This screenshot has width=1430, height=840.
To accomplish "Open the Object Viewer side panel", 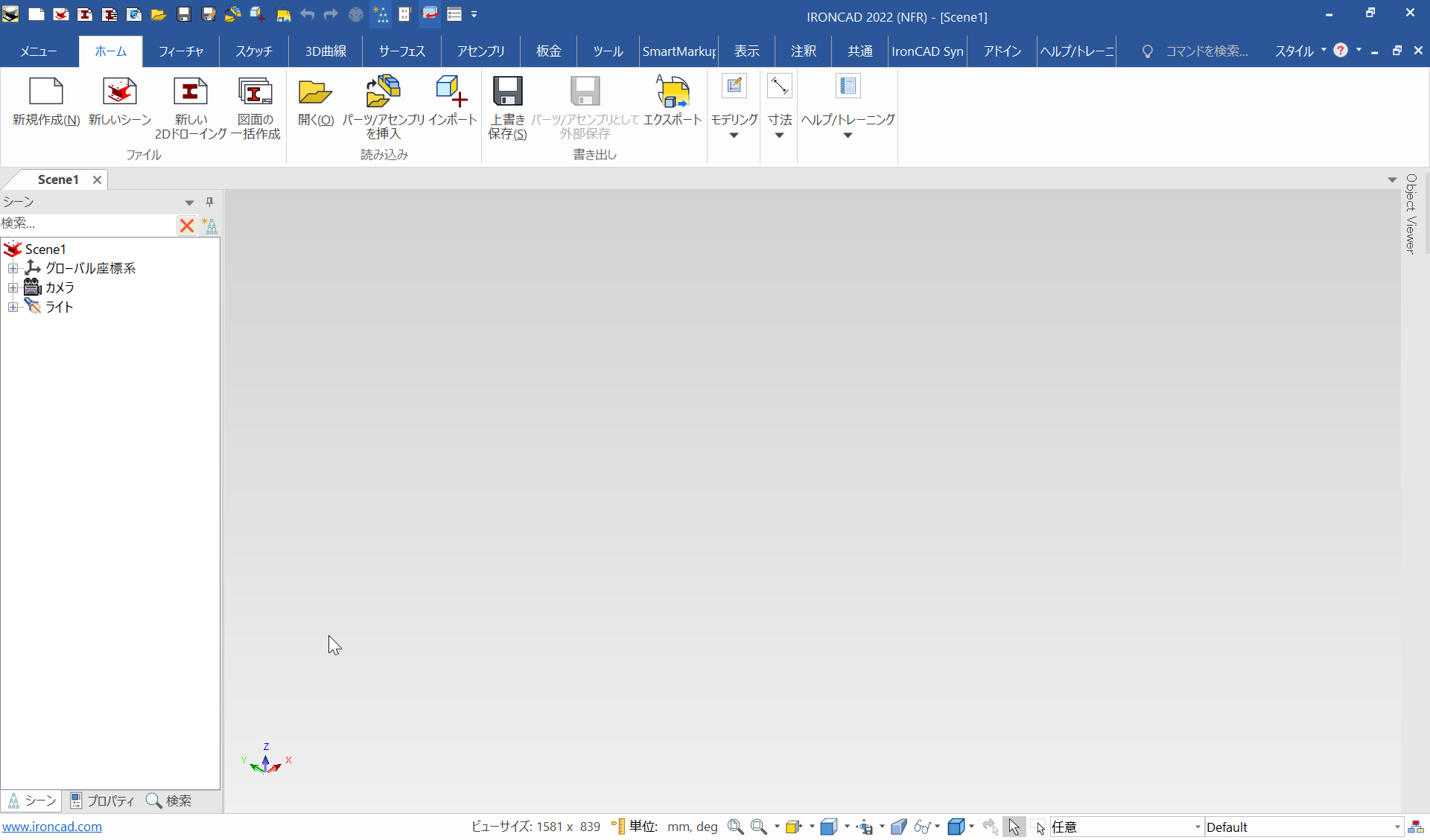I will (x=1410, y=214).
